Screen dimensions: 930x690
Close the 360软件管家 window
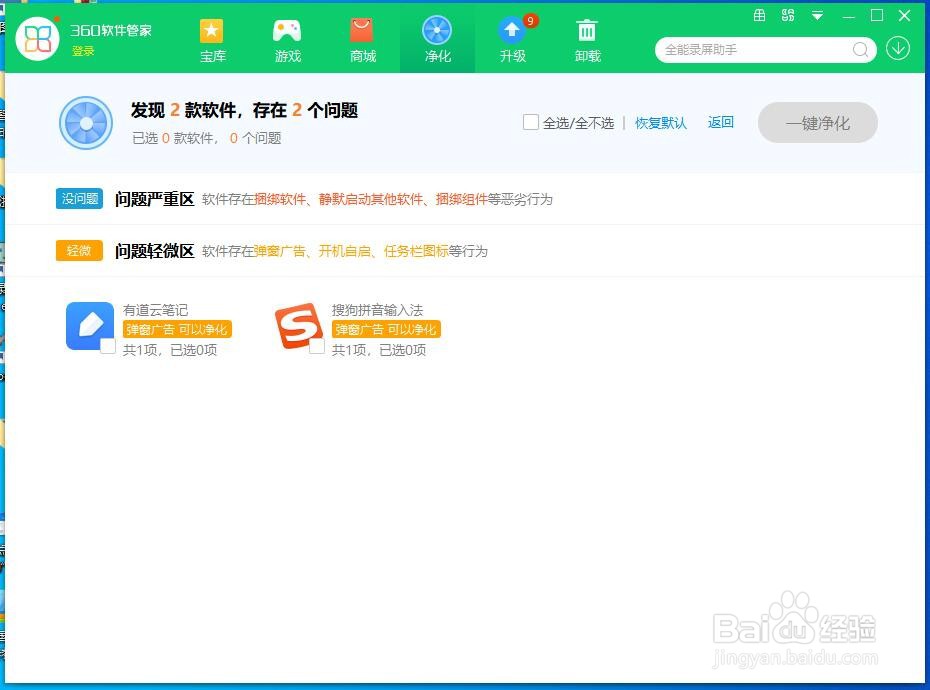[x=904, y=16]
